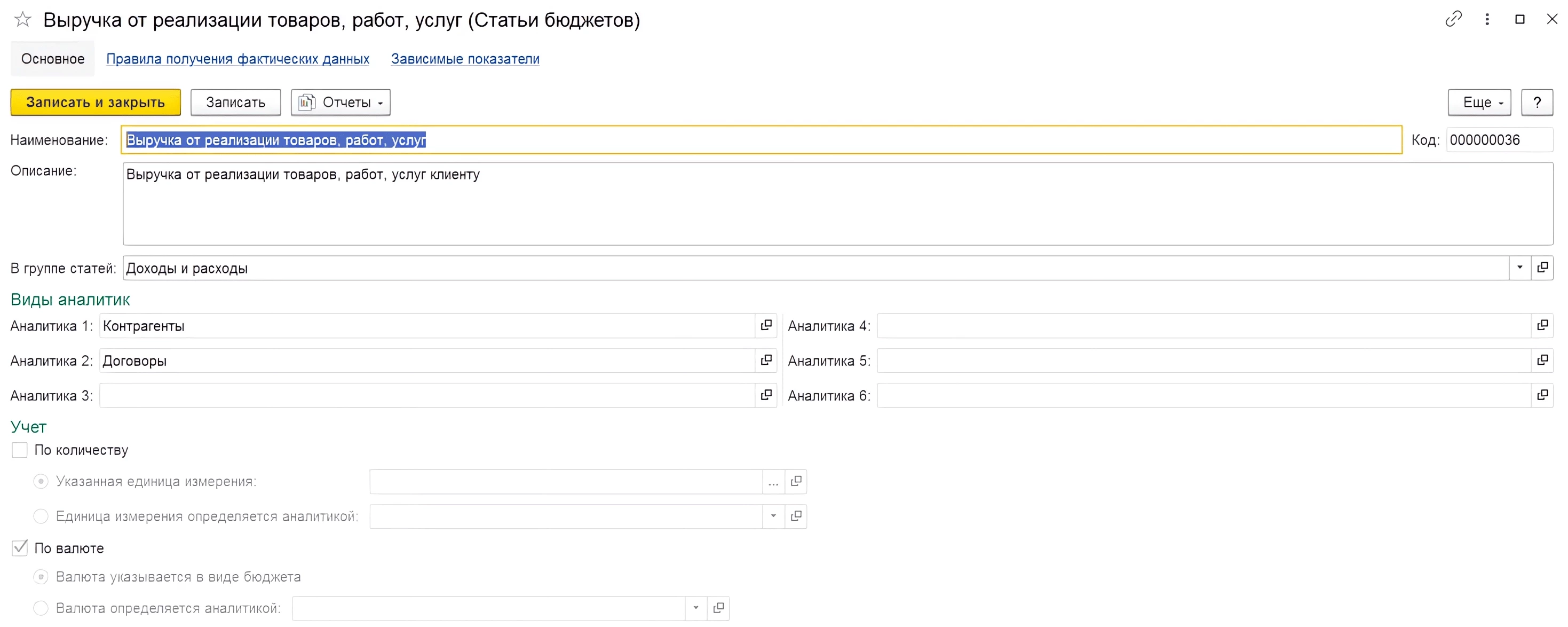Open three-dot options menu in title bar
Screen dimensions: 1568x627
point(1487,20)
